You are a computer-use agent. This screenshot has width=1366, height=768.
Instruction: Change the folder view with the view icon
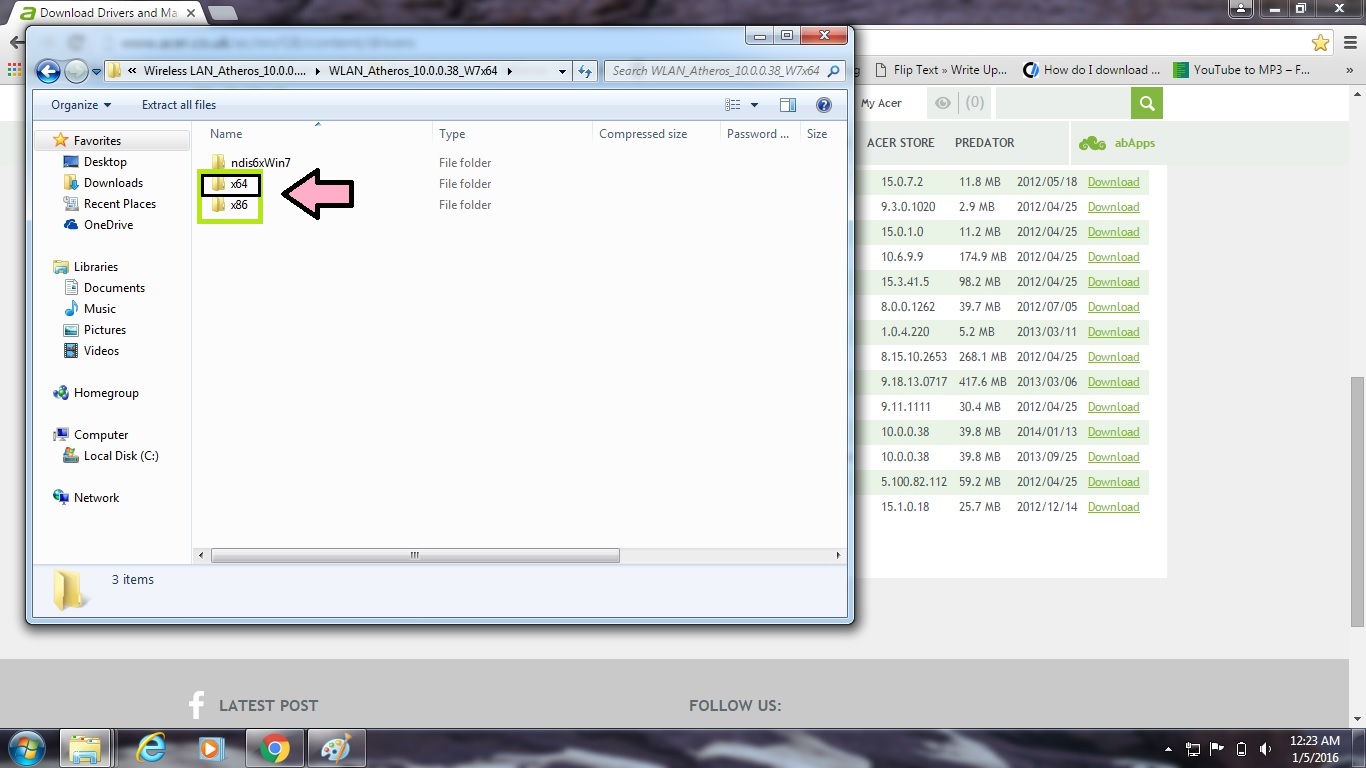(733, 105)
